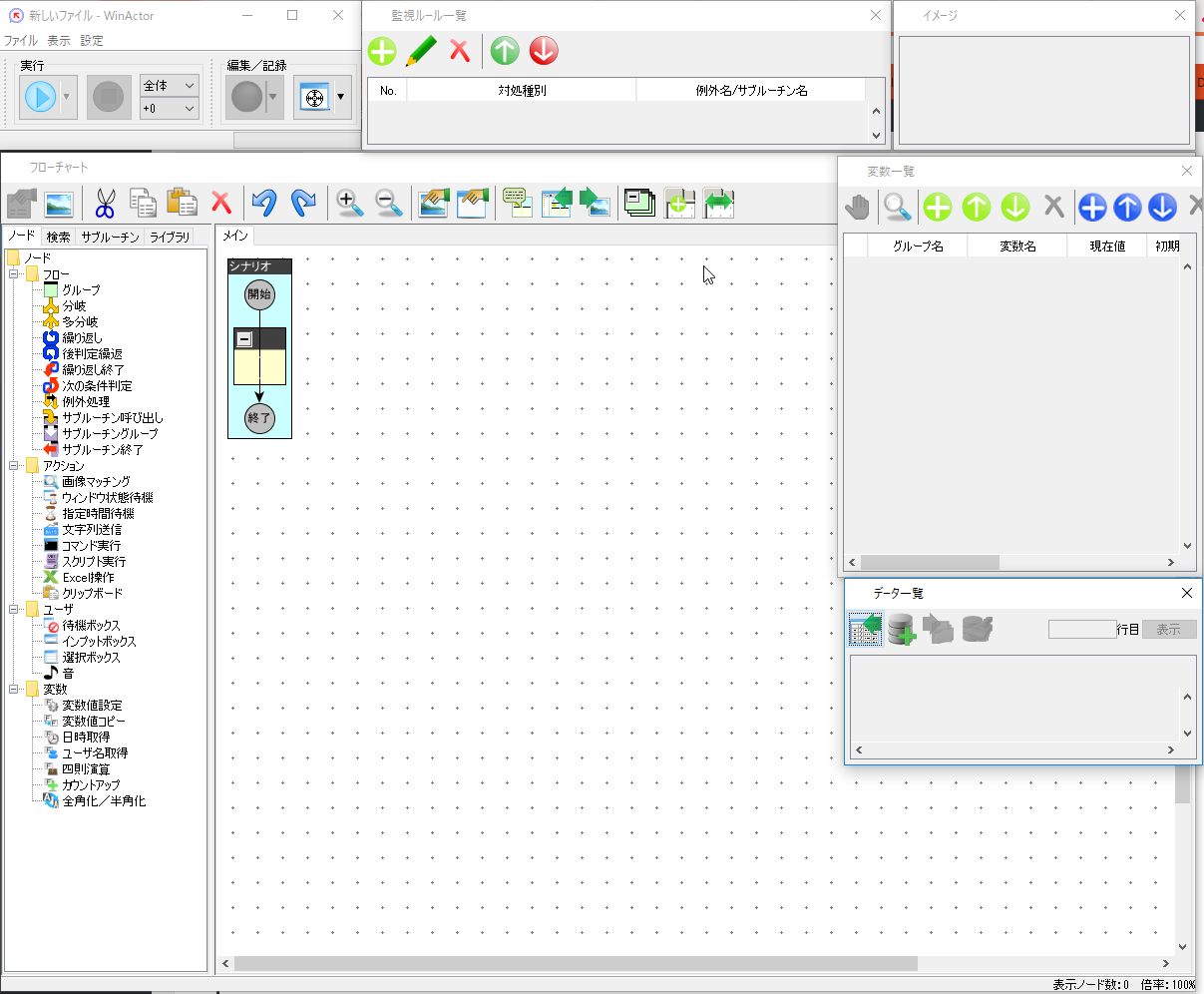Select the 変数値設定 node

coord(92,706)
